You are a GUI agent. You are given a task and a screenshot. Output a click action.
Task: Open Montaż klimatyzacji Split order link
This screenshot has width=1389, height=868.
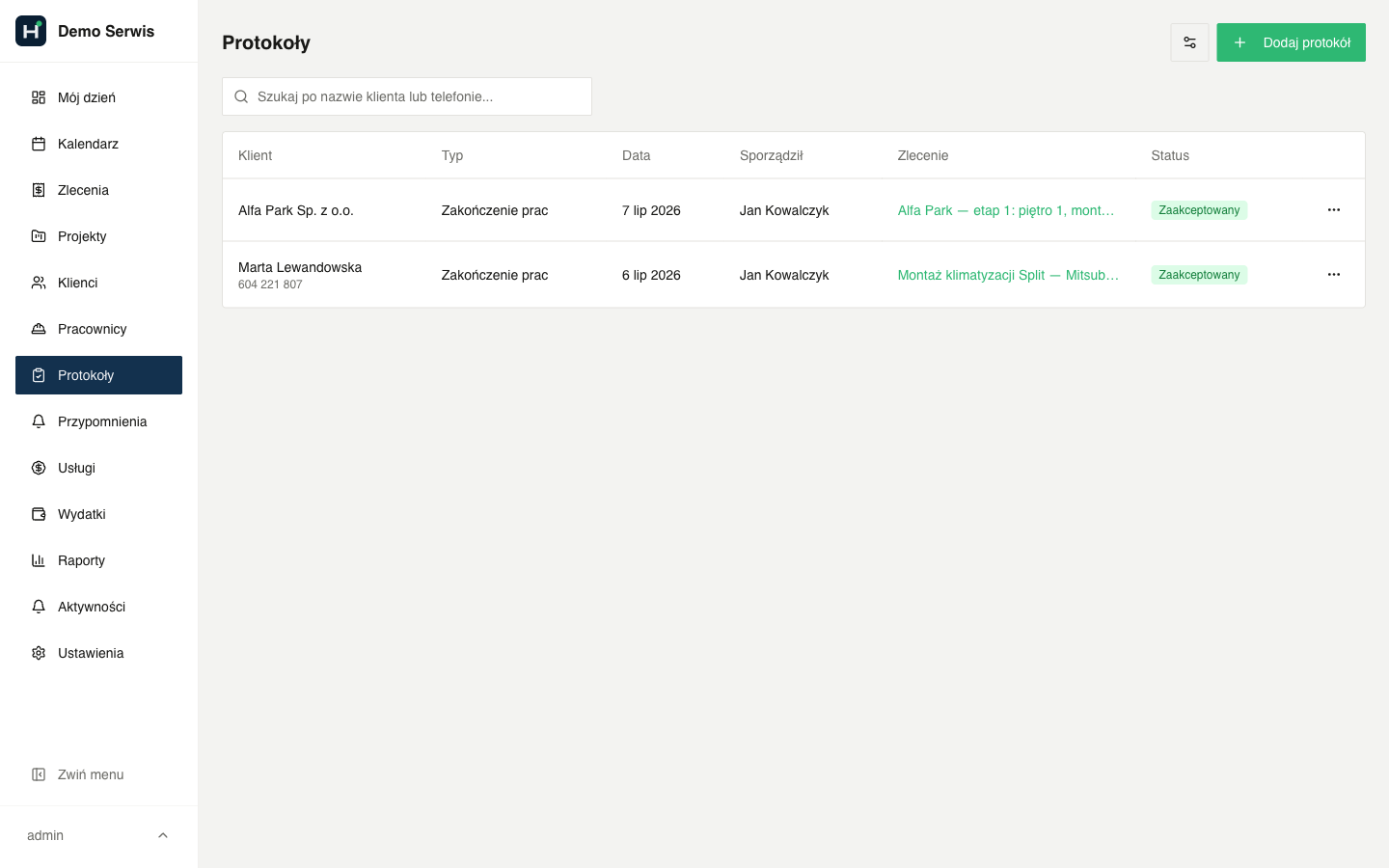pos(1008,275)
